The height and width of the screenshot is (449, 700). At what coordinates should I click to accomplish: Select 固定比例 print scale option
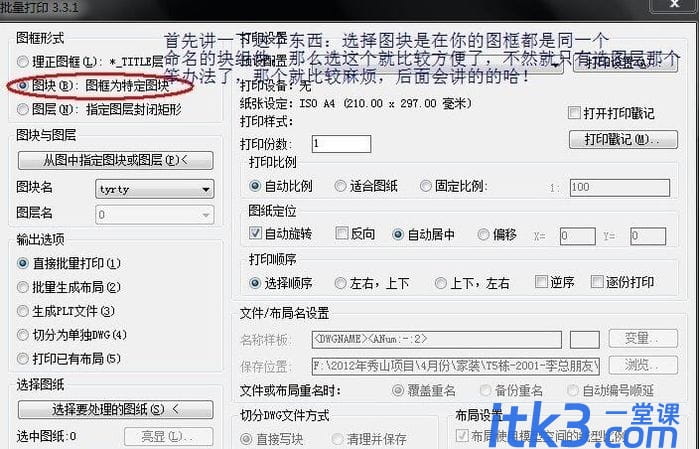coord(425,186)
